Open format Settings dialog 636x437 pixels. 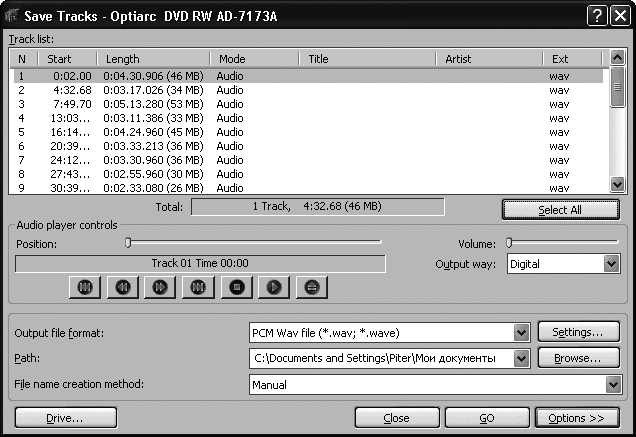point(570,332)
